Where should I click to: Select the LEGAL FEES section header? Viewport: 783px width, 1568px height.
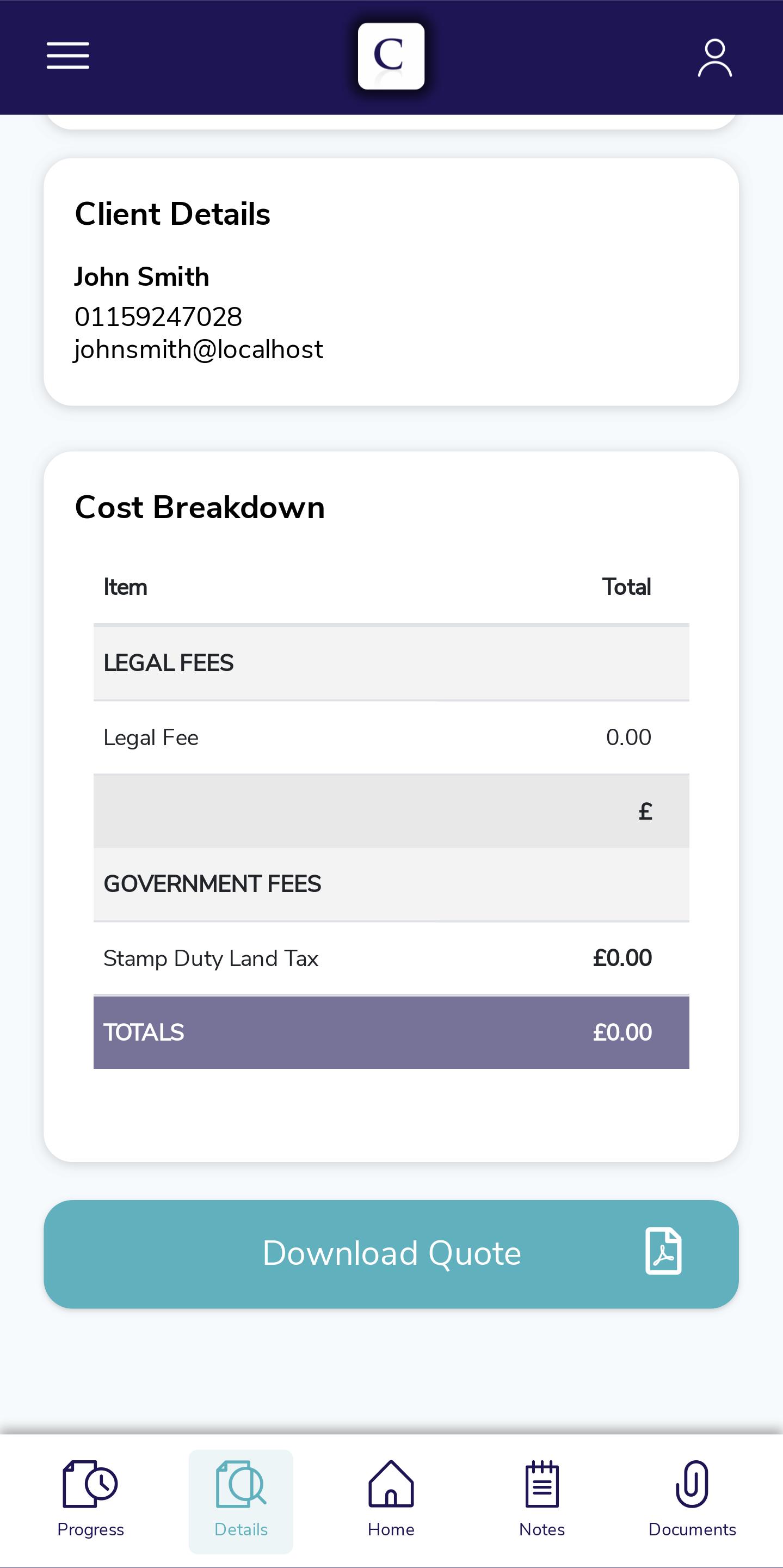point(391,663)
